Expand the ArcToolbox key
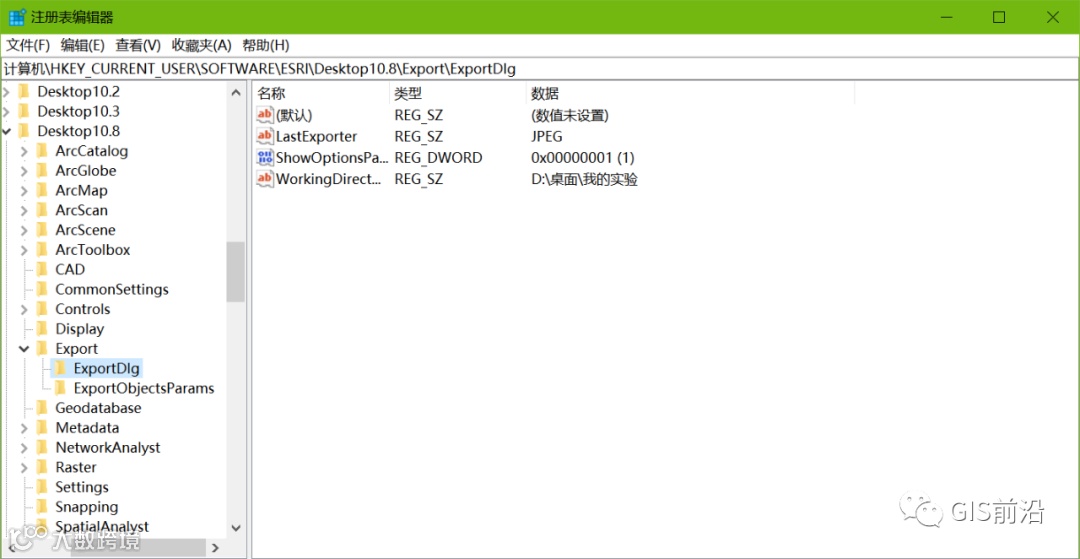1080x559 pixels. (x=24, y=251)
